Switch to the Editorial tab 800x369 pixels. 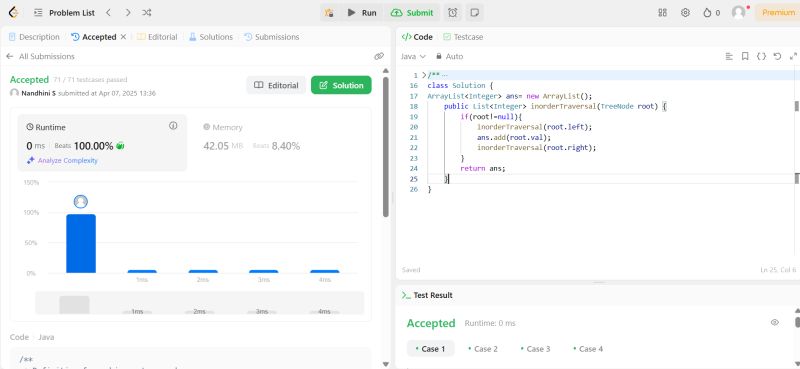[157, 37]
